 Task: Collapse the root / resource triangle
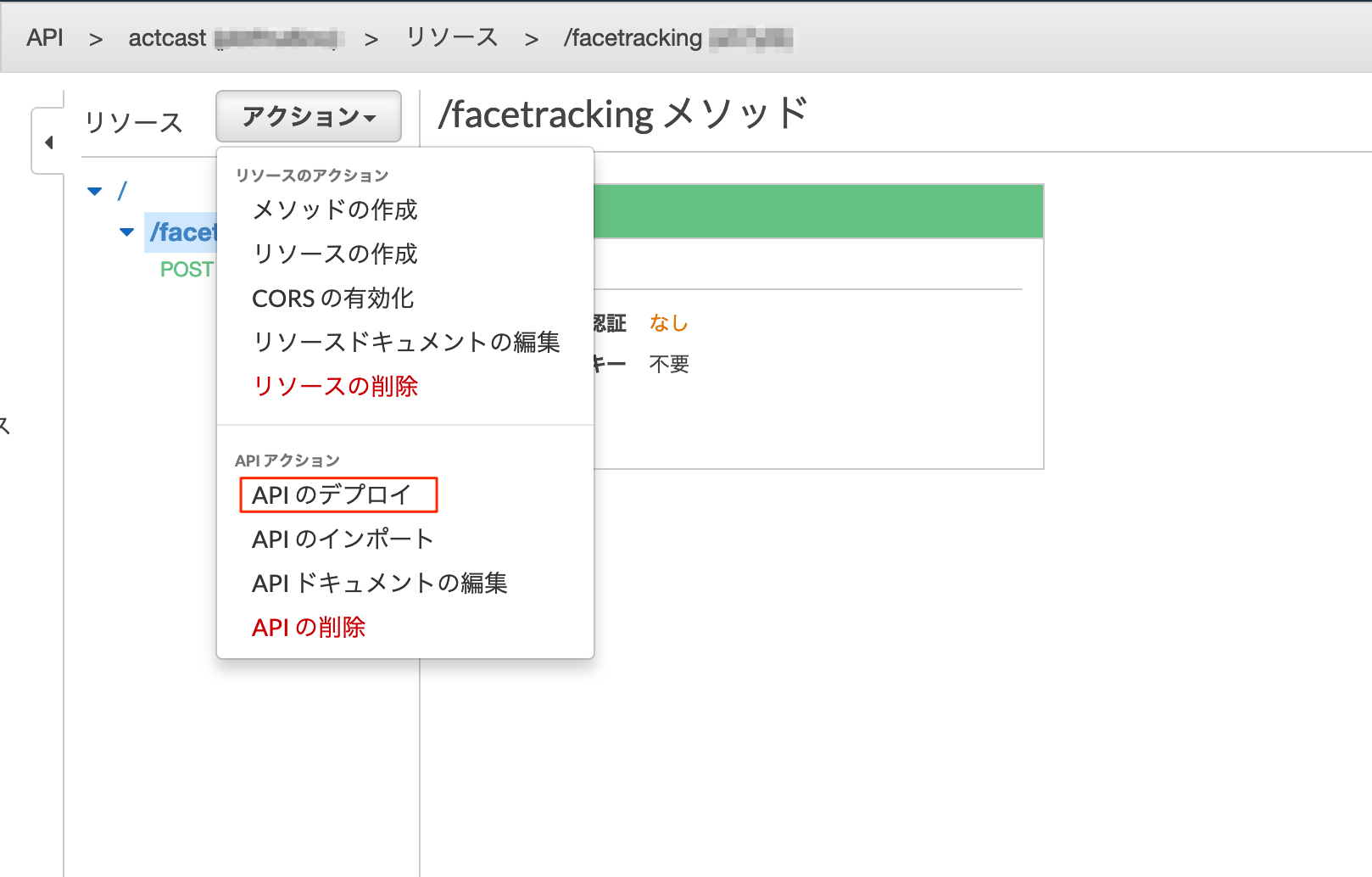point(95,192)
